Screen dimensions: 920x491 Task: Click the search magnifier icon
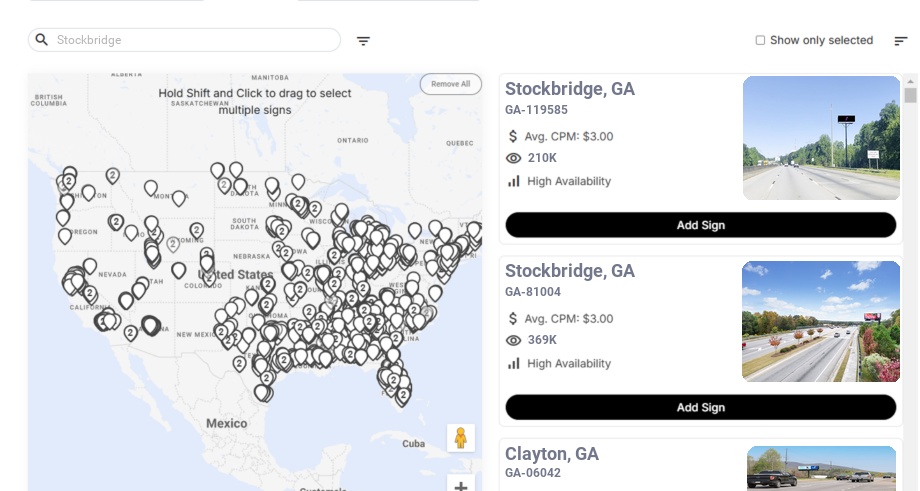click(x=42, y=40)
